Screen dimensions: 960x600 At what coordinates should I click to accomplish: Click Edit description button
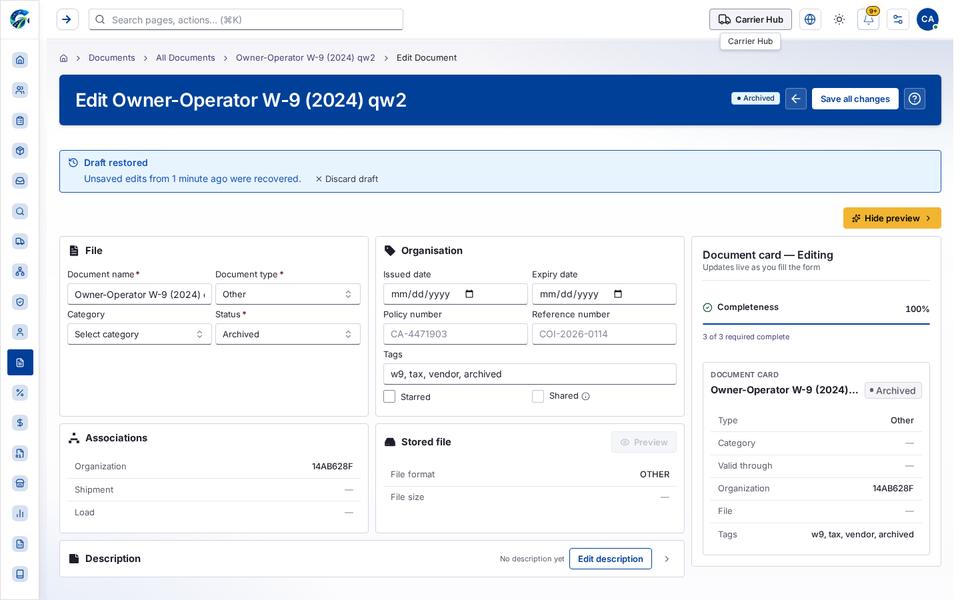610,559
